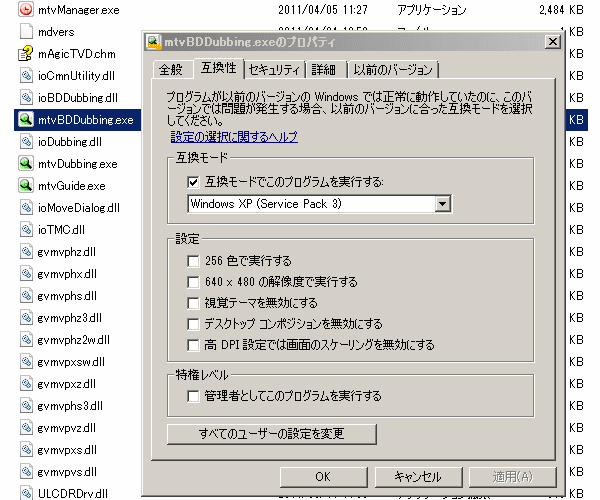Select the mtvDubbing.exe application icon
Screen dimensions: 600x500
click(26, 163)
